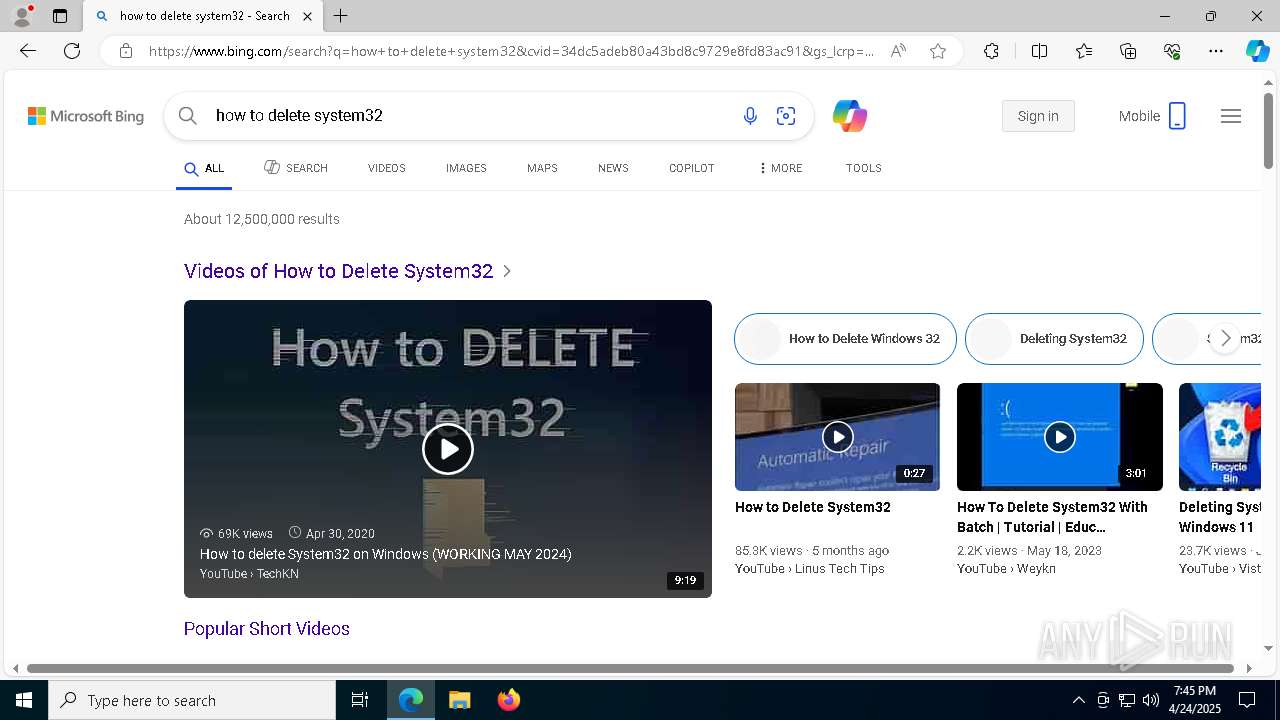Image resolution: width=1280 pixels, height=720 pixels.
Task: Open 'How to Delete System32' Linus Tech Tips title
Action: 813,507
